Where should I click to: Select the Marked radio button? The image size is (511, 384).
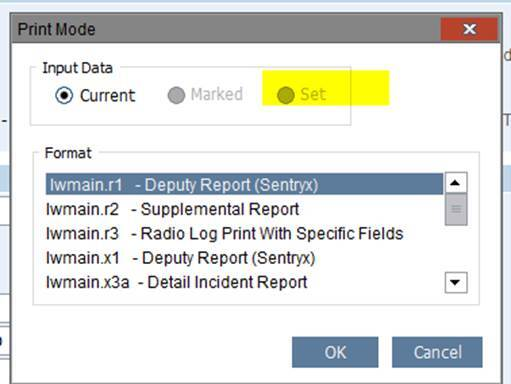coord(176,95)
